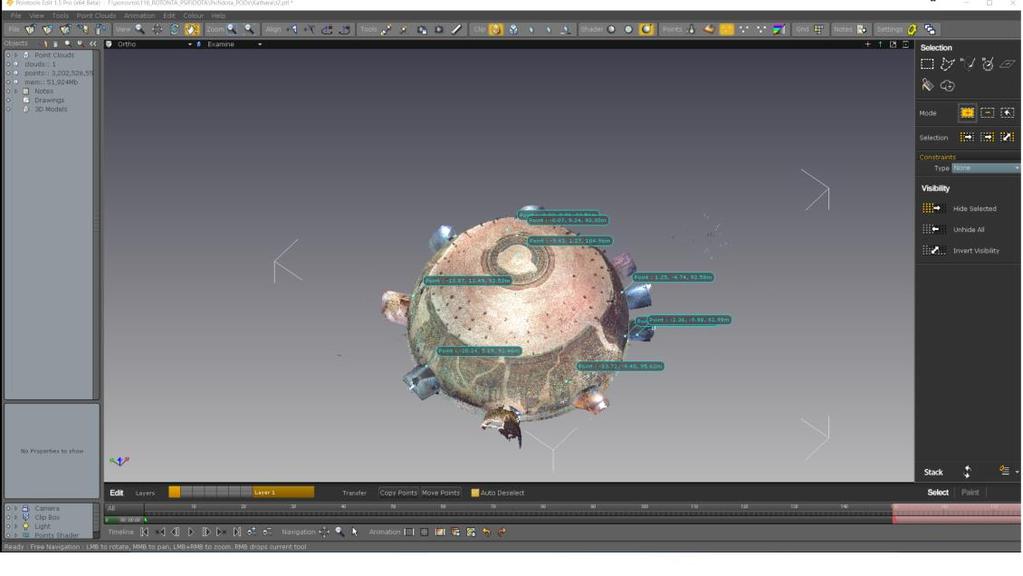The height and width of the screenshot is (576, 1023).
Task: Toggle the Auto Deselect checkbox
Action: [475, 493]
